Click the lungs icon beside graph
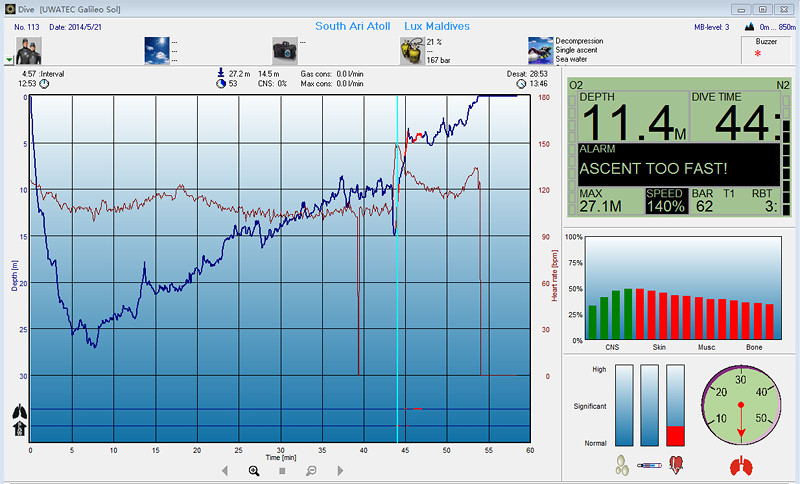800x484 pixels. point(20,412)
